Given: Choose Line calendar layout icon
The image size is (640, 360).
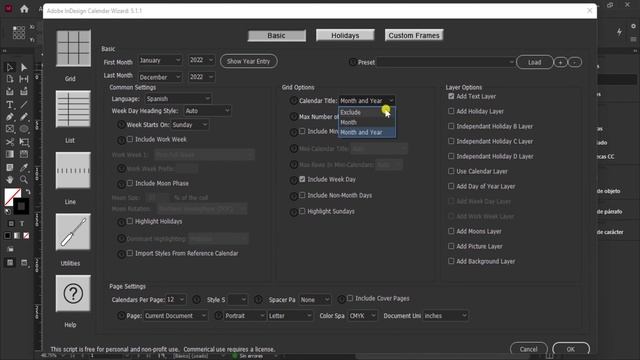Looking at the screenshot, I should point(73,171).
